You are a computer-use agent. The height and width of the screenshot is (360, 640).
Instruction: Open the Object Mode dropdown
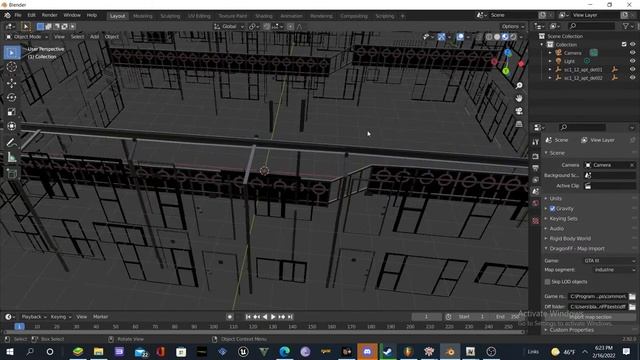point(27,37)
